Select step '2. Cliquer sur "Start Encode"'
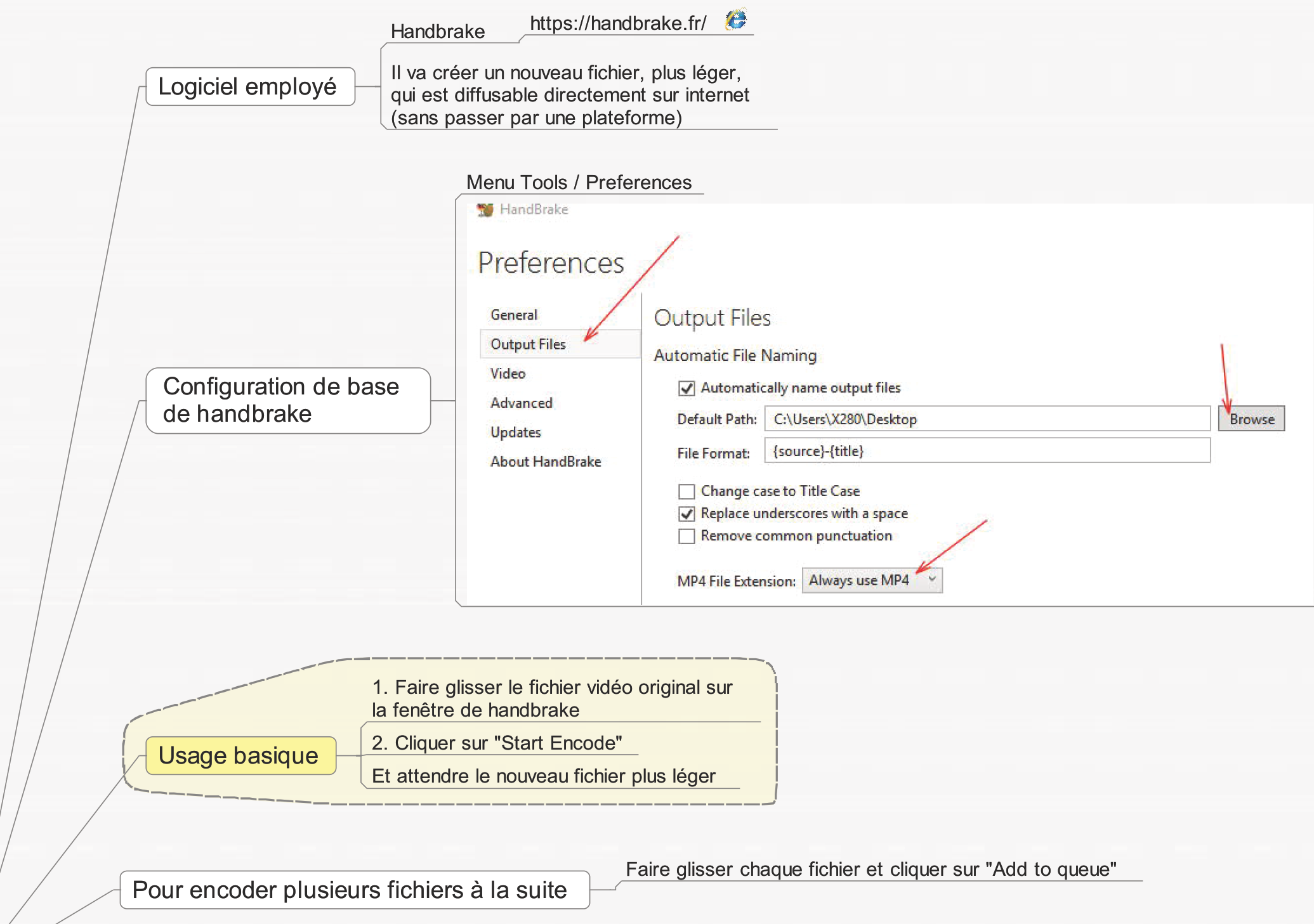The height and width of the screenshot is (924, 1314). [x=497, y=743]
